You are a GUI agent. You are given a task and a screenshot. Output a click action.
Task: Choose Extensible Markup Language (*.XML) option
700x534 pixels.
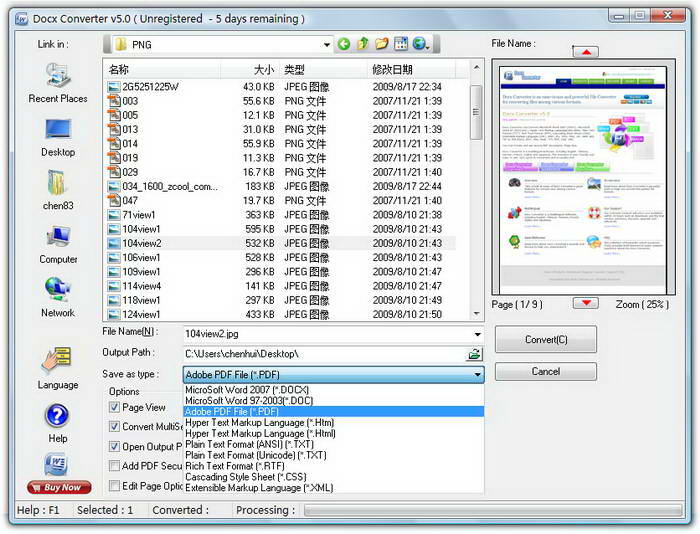coord(333,488)
